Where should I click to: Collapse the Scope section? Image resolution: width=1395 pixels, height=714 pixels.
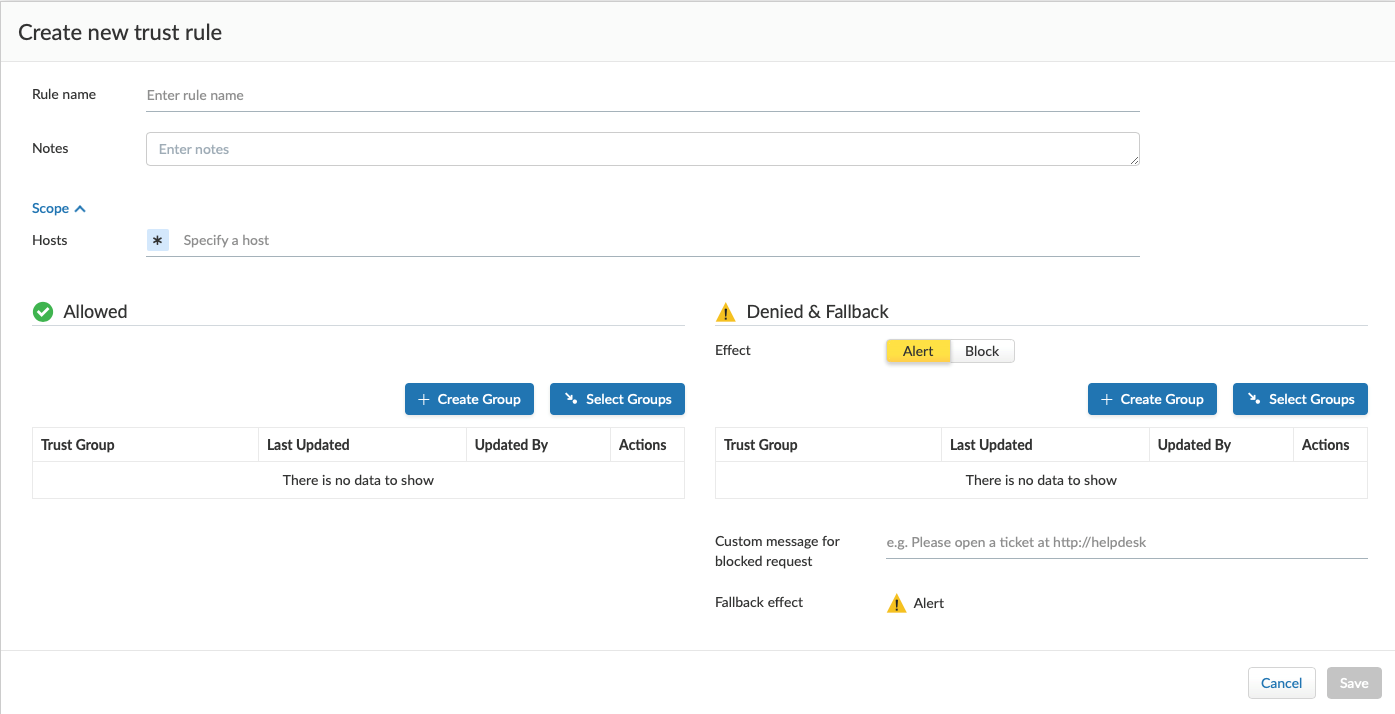click(x=59, y=208)
